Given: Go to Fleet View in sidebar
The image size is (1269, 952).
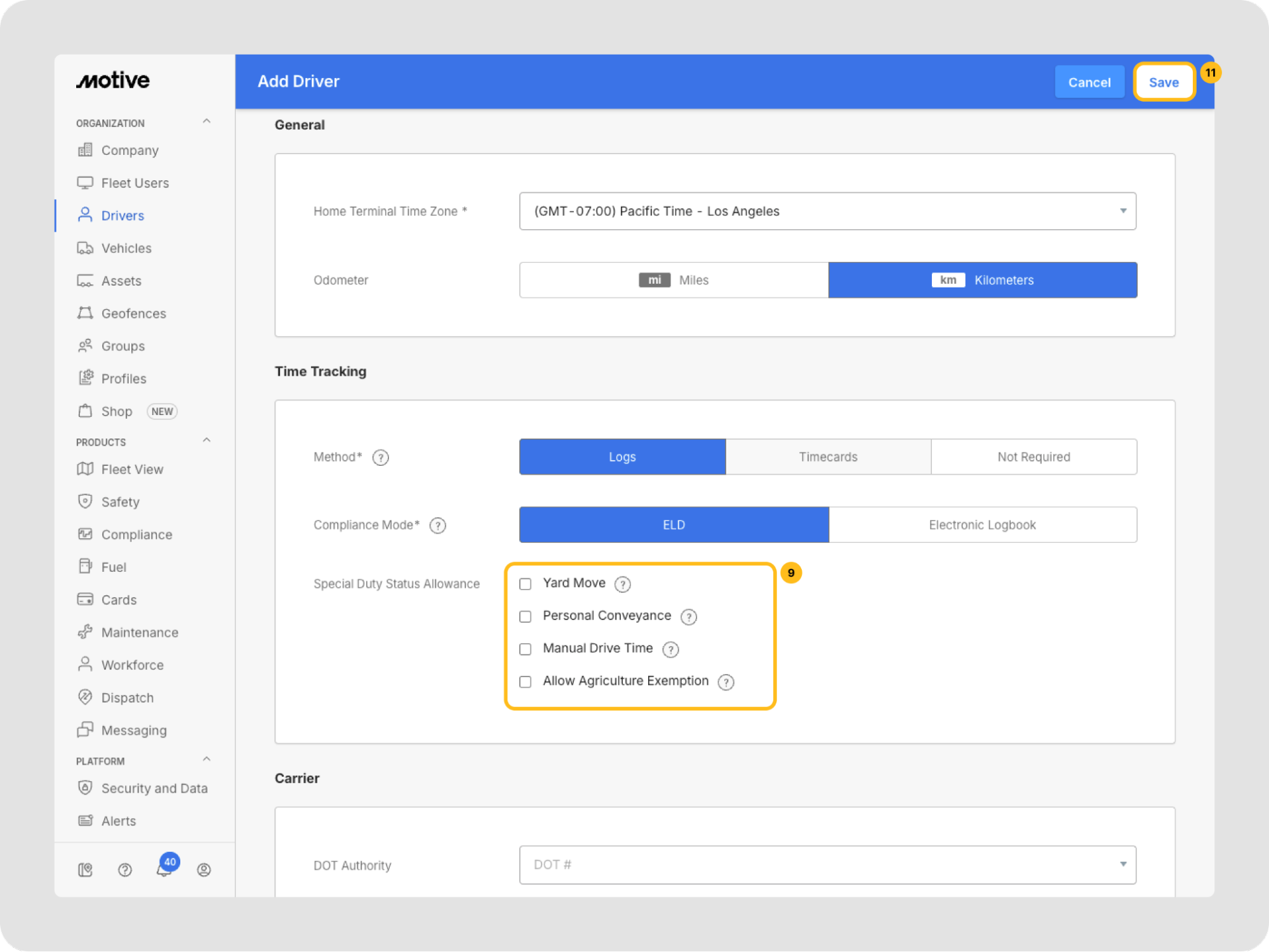Looking at the screenshot, I should (x=132, y=469).
